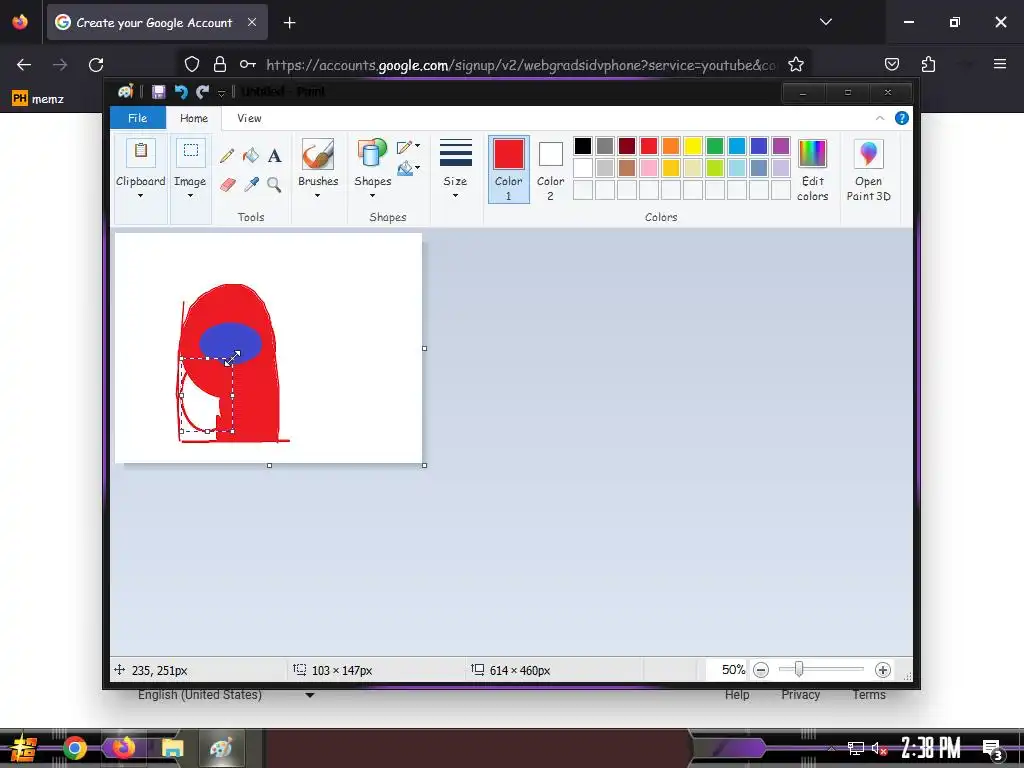Bookmark this page with the star icon
Viewport: 1024px width, 768px height.
(795, 64)
